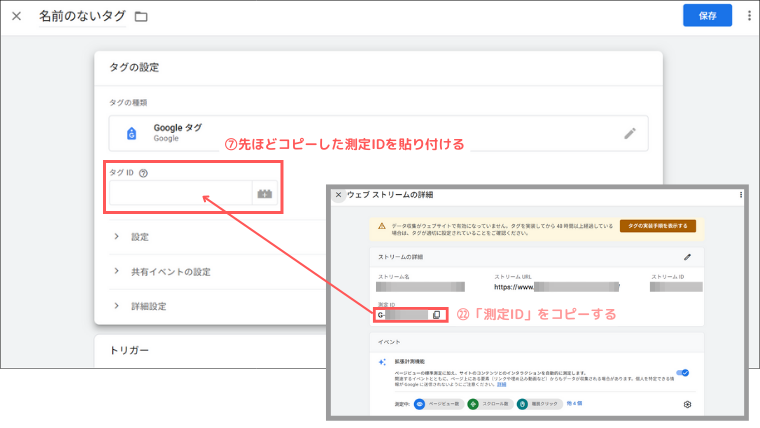Viewport: 760px width, 428px height.
Task: Open the variable picker next to タグ ID
Action: coord(265,193)
